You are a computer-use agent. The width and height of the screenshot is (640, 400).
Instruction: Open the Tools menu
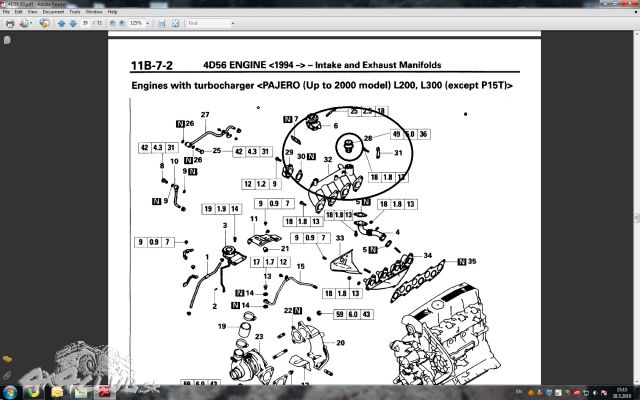tap(75, 12)
